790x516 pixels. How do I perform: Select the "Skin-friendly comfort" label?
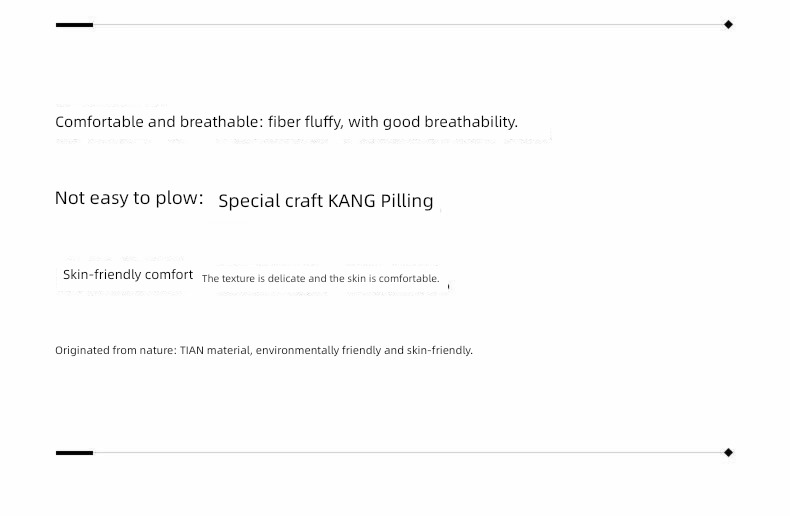(128, 275)
